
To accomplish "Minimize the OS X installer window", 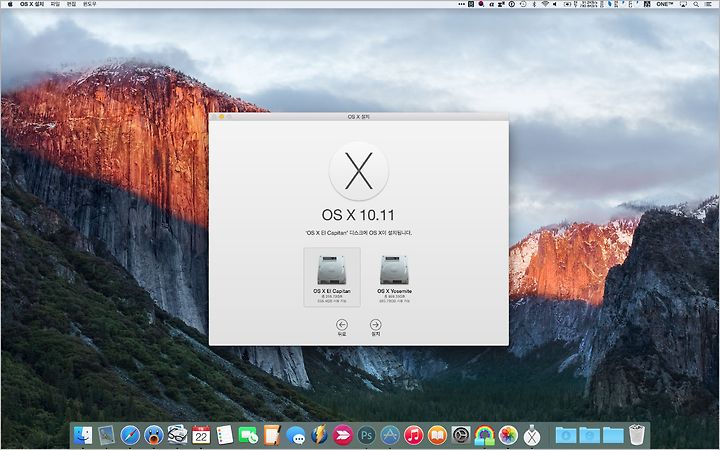I will [222, 117].
